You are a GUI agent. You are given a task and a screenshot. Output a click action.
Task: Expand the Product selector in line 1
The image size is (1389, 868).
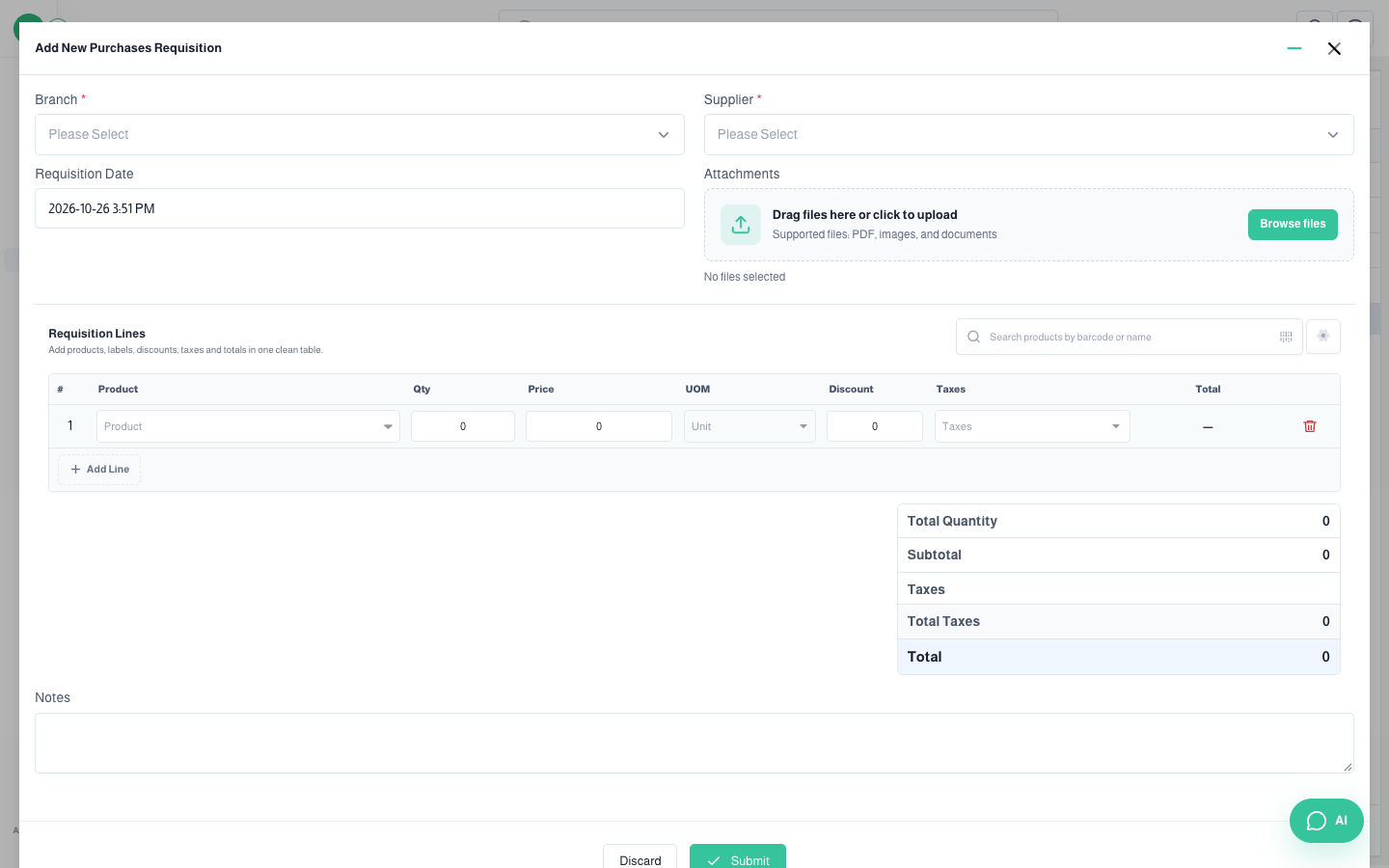248,426
